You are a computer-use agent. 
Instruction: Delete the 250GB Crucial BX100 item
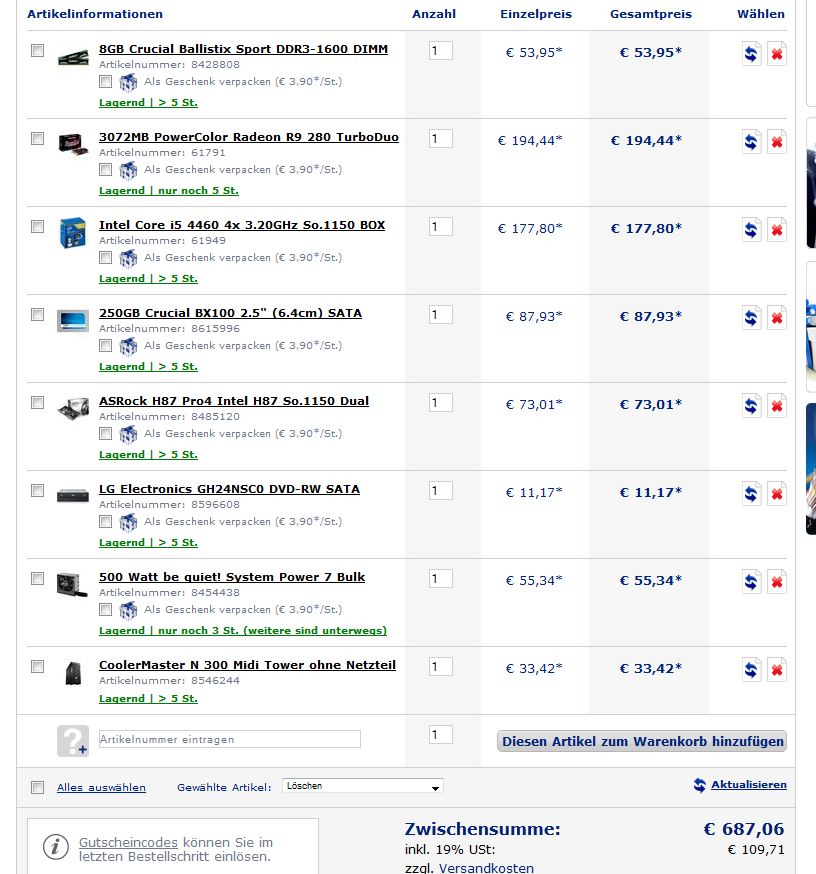tap(776, 318)
